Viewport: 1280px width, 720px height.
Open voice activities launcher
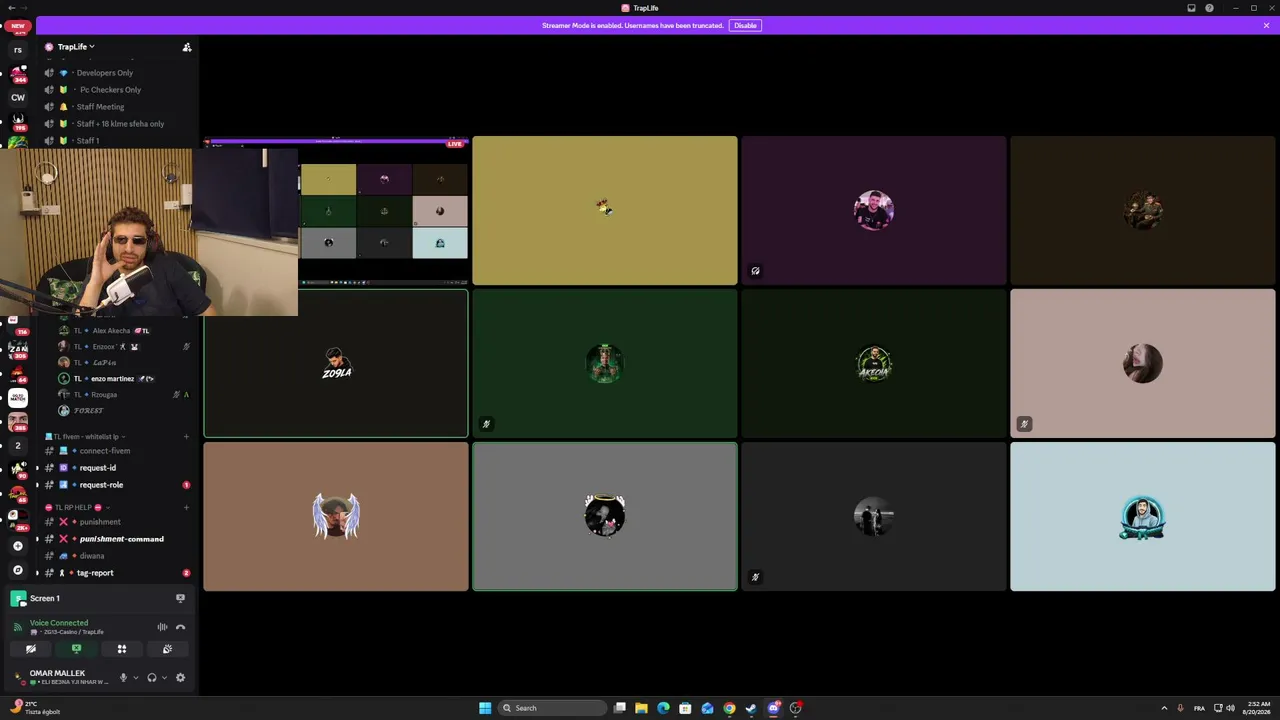point(122,649)
